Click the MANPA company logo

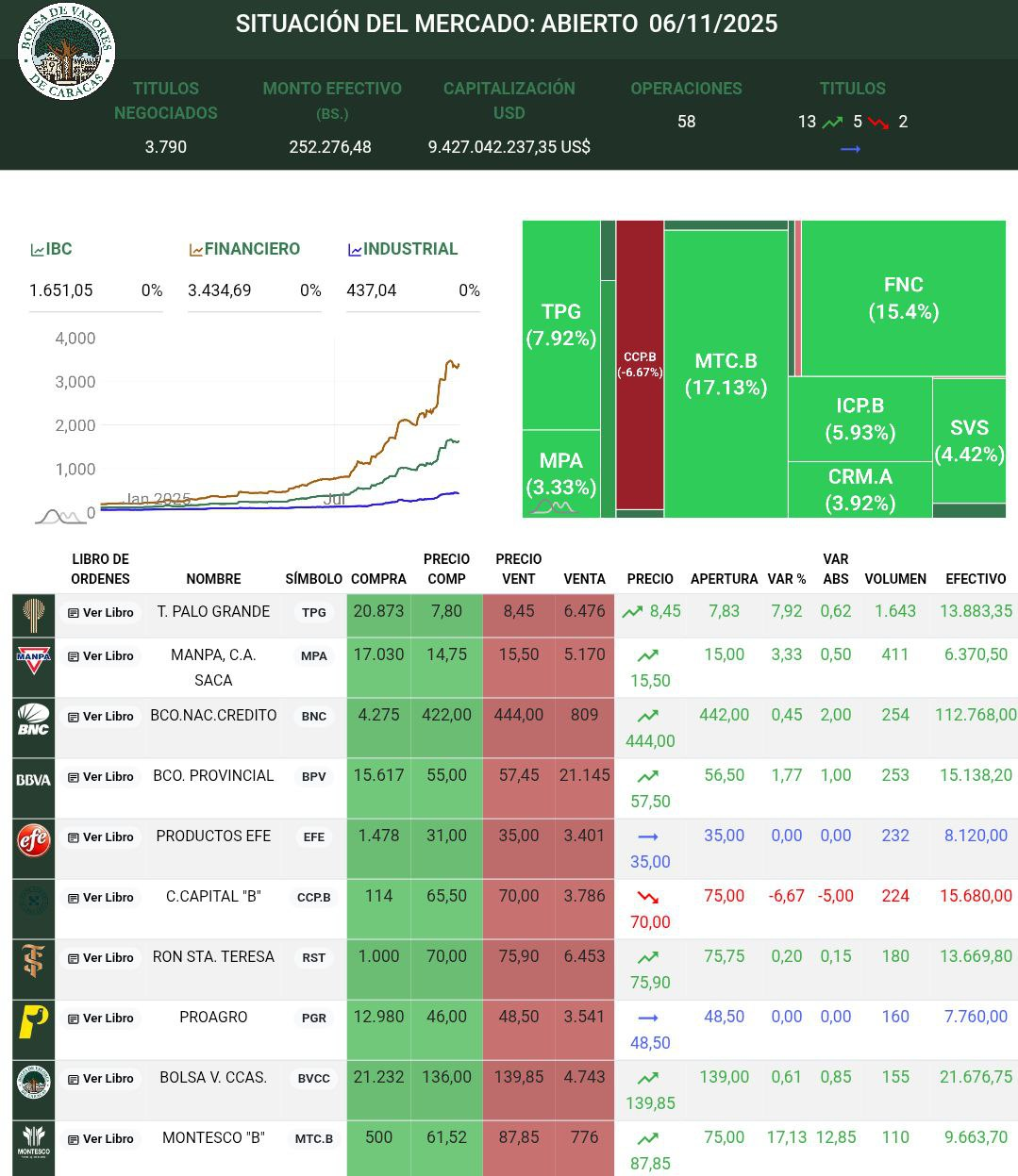click(34, 657)
